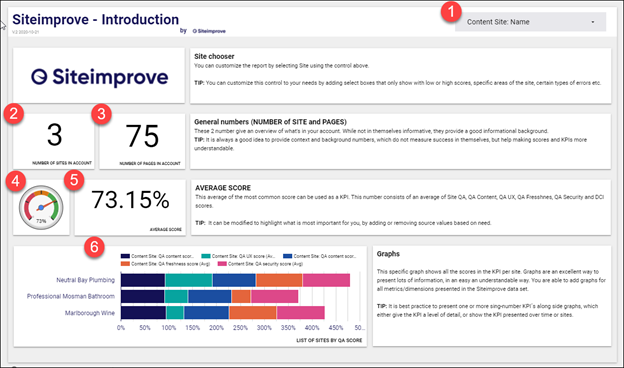Screen dimensions: 624x368
Task: Click the pink legend swatch for QA security score
Action: pyautogui.click(x=222, y=264)
